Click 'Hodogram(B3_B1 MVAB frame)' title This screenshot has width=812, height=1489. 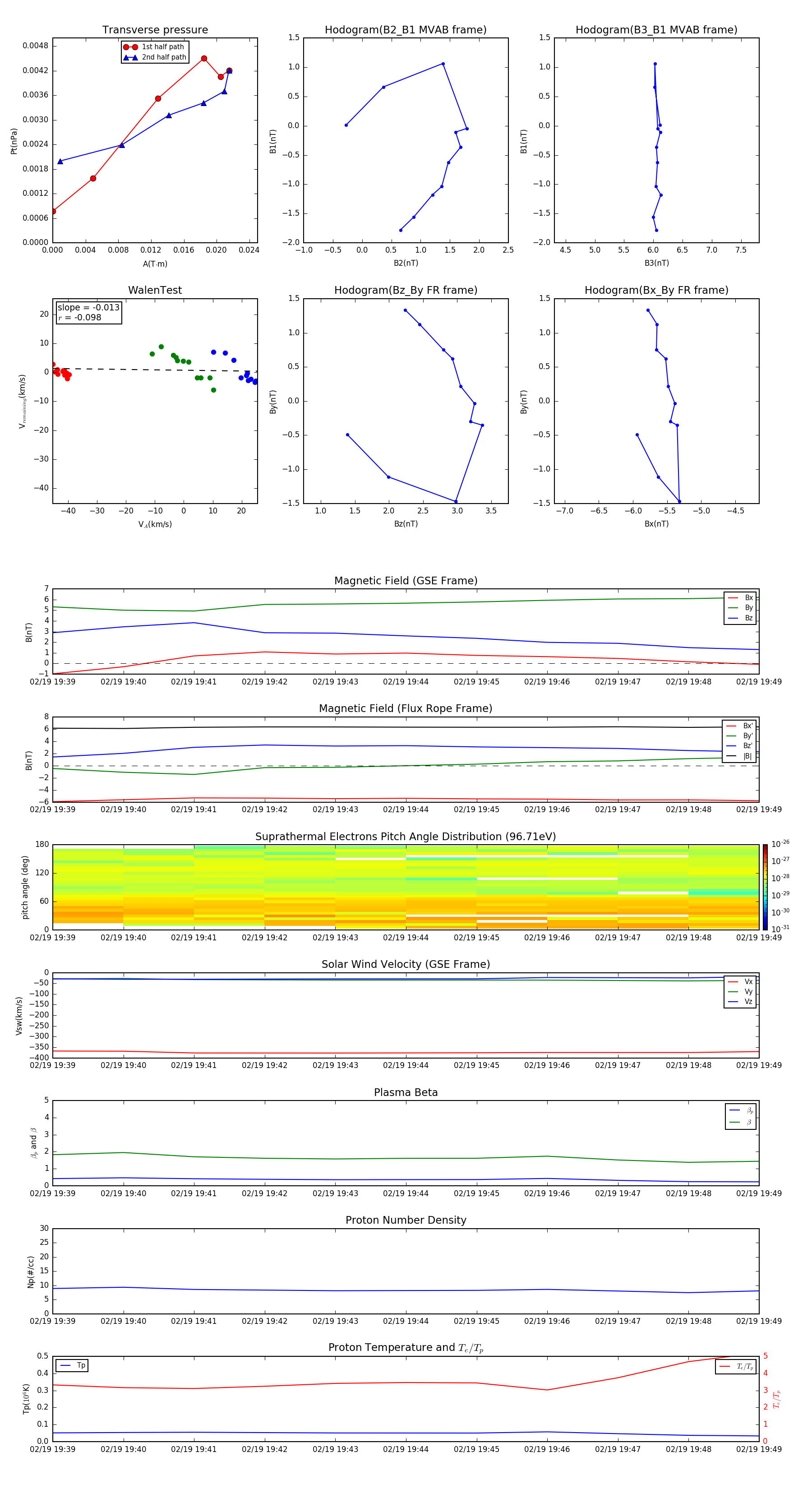pyautogui.click(x=656, y=30)
